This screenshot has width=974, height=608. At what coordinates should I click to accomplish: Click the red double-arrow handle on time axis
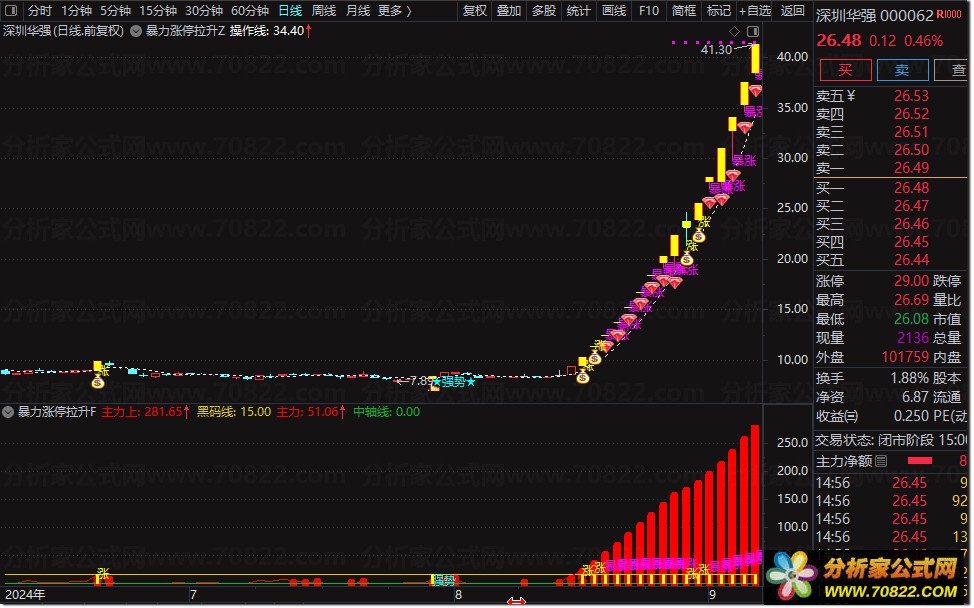point(516,602)
